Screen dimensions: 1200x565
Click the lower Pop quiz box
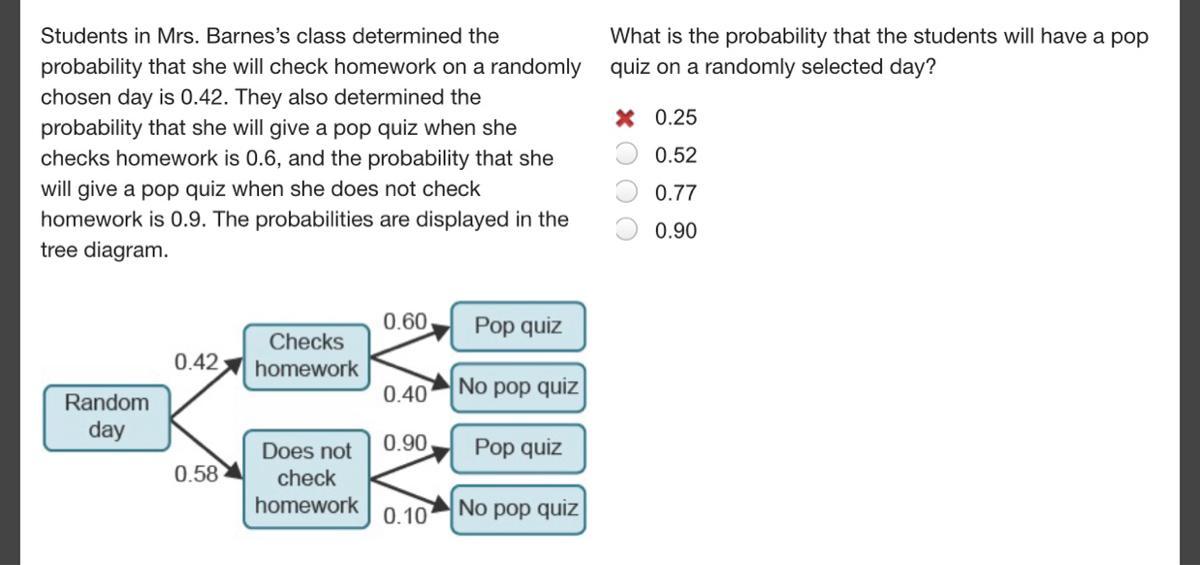tap(517, 447)
